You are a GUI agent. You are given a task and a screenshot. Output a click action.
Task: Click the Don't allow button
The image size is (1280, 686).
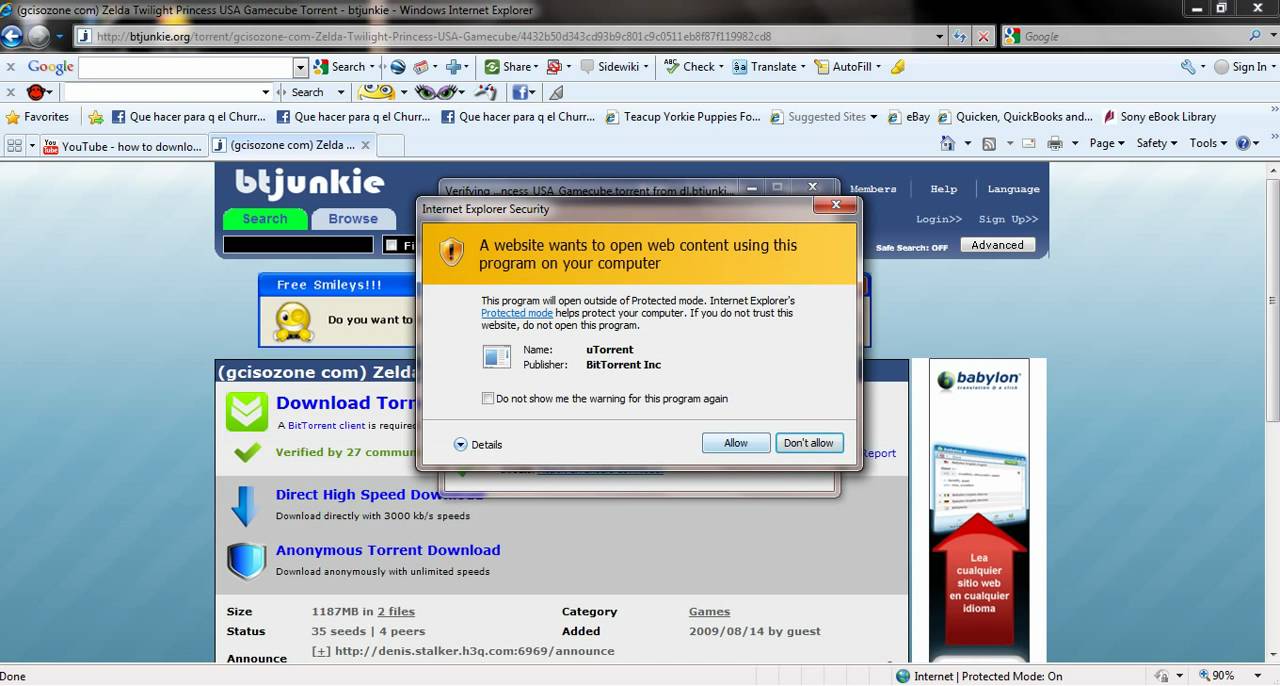809,443
